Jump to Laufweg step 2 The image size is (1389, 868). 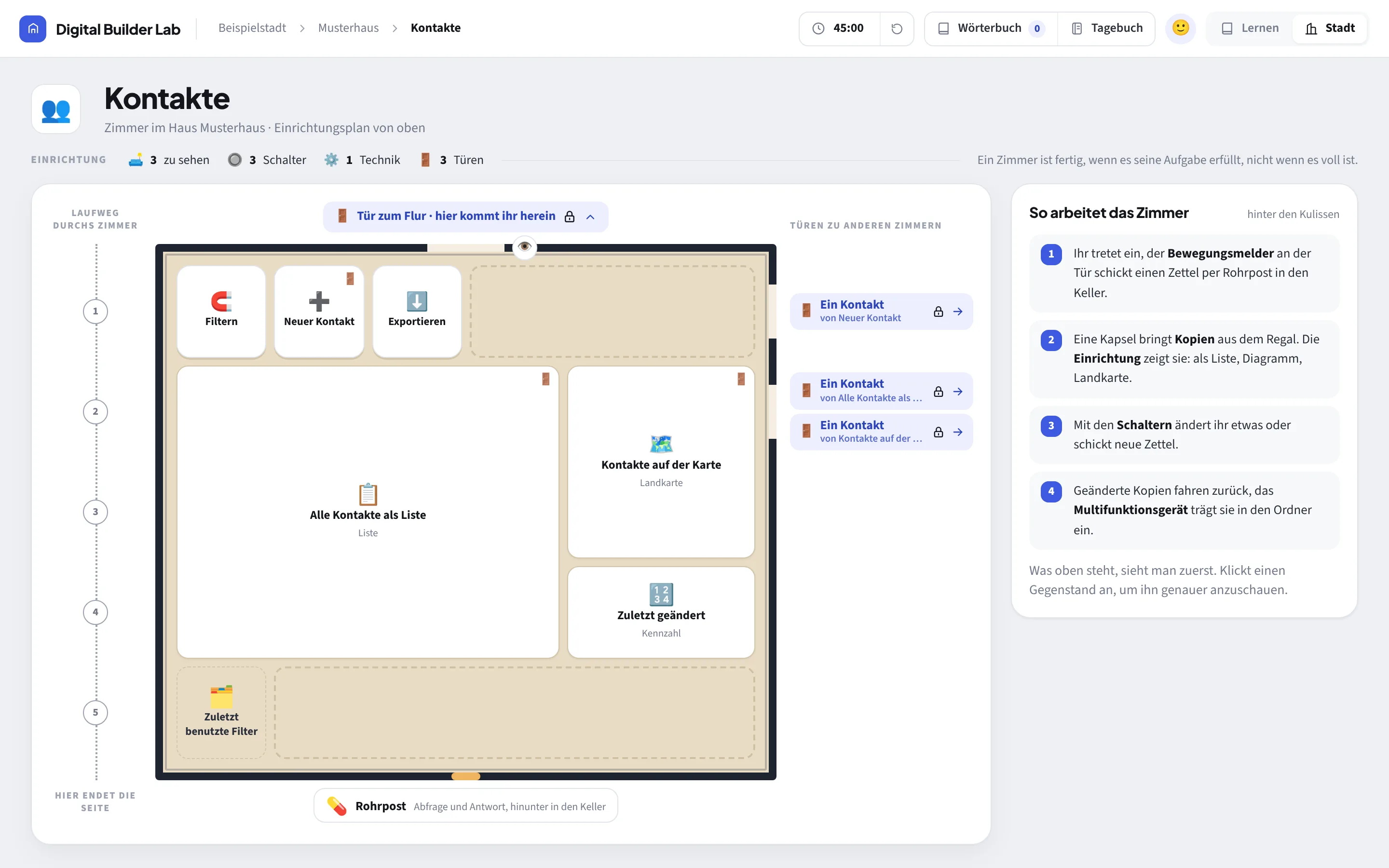click(x=95, y=412)
